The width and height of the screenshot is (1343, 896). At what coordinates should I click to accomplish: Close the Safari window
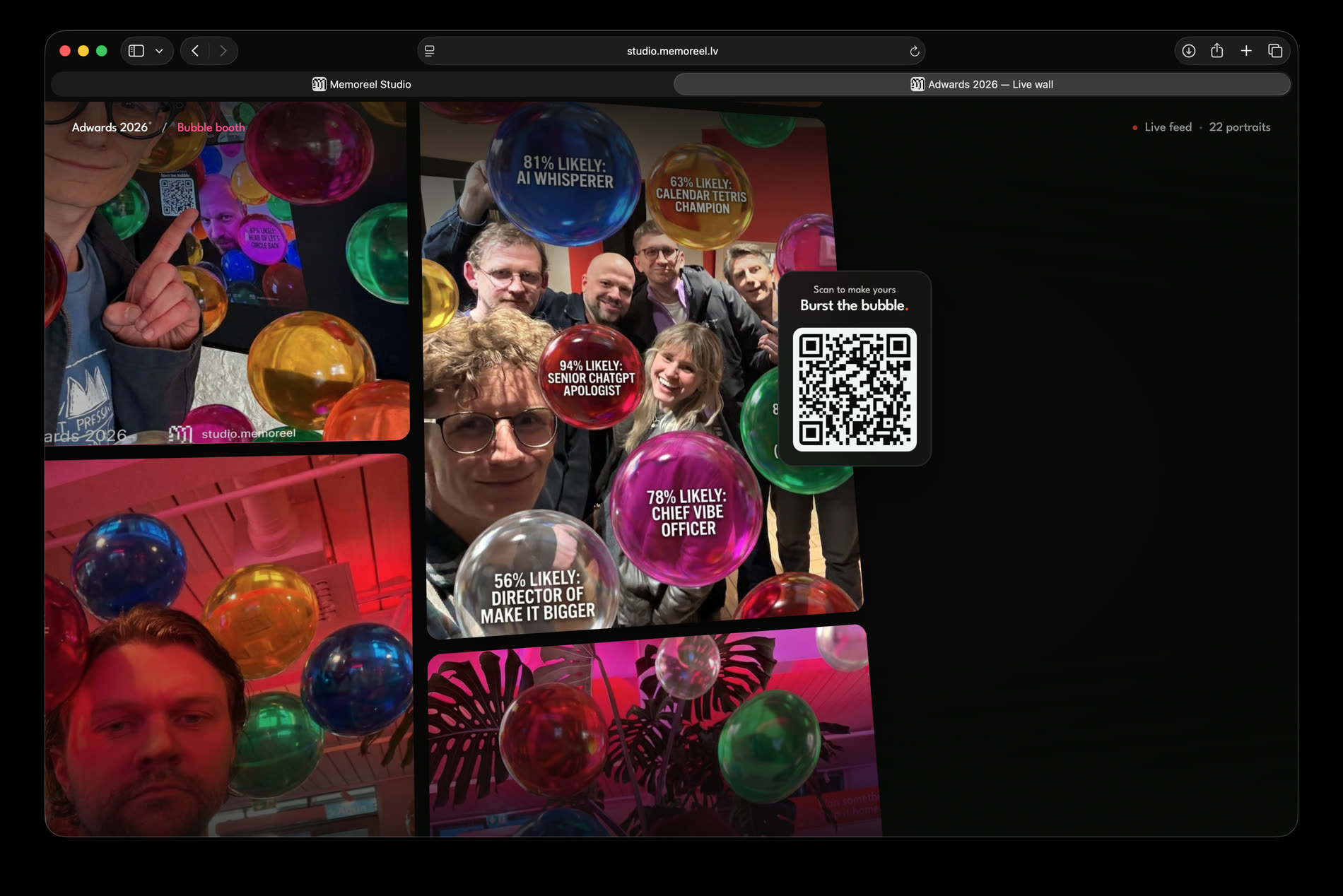65,51
